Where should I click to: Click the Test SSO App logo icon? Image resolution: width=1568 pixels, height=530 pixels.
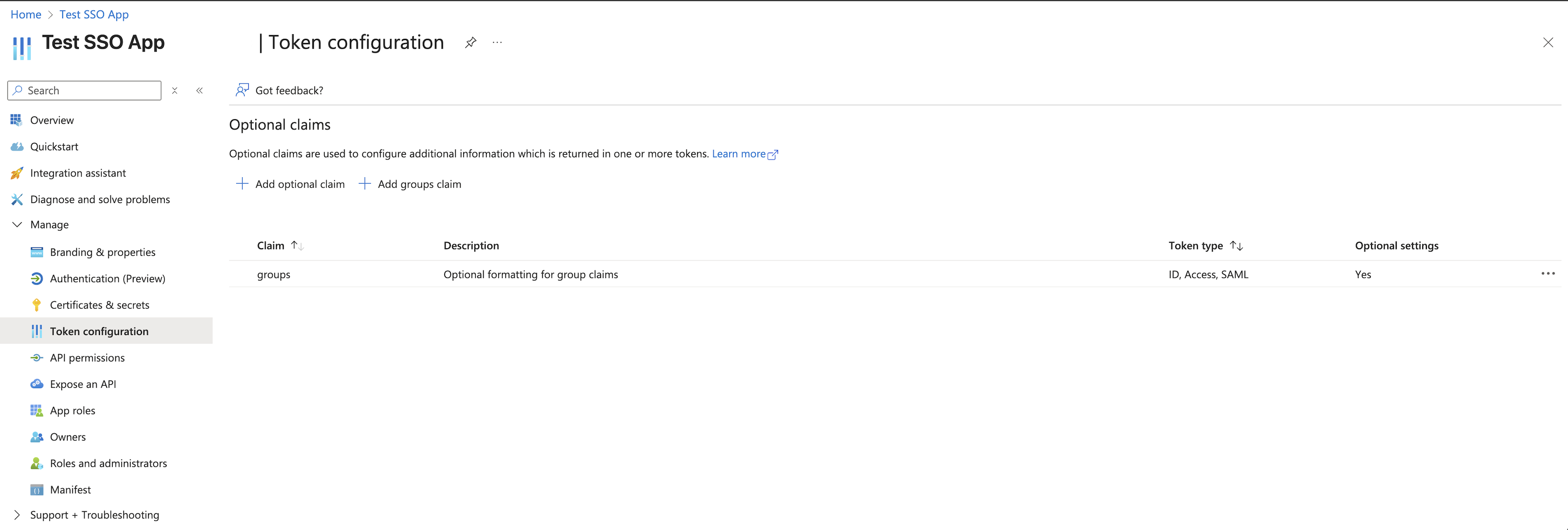[x=22, y=48]
